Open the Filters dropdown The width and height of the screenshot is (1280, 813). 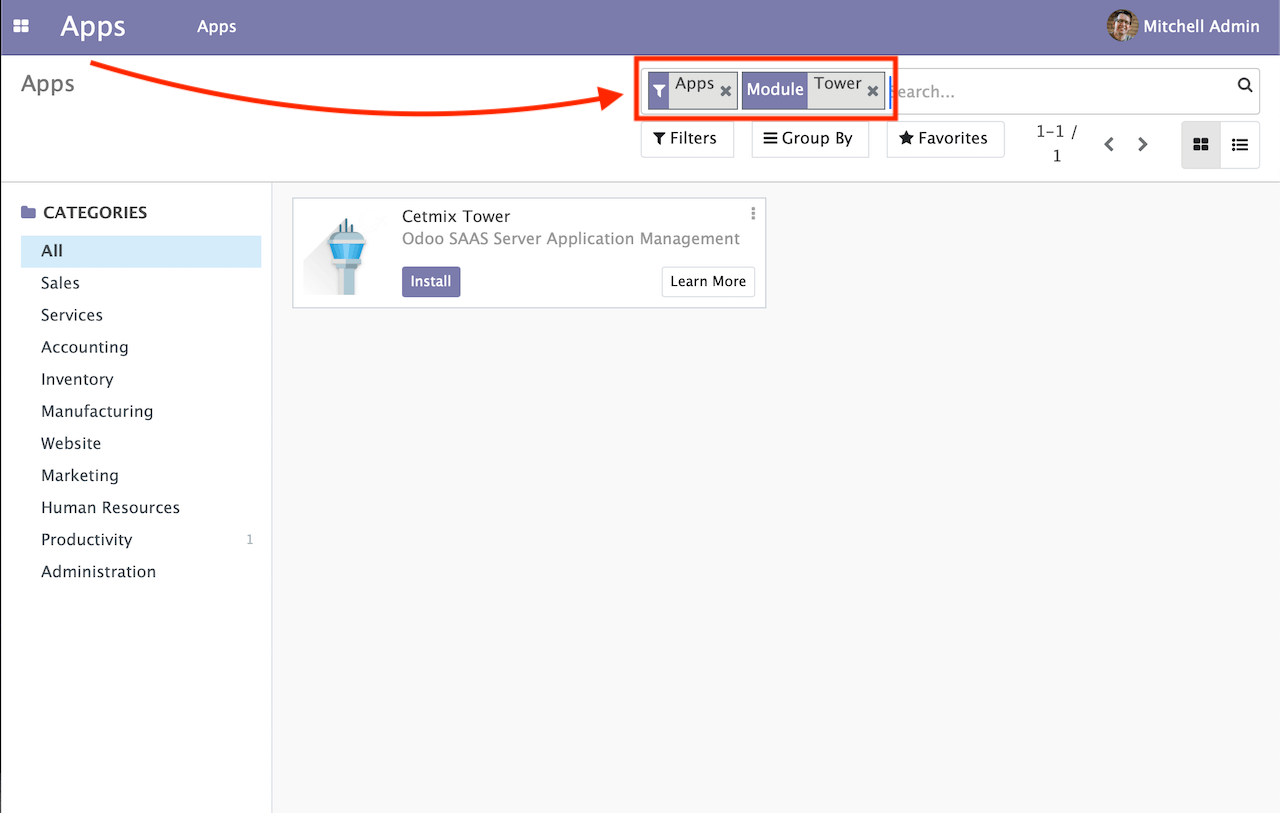coord(686,138)
